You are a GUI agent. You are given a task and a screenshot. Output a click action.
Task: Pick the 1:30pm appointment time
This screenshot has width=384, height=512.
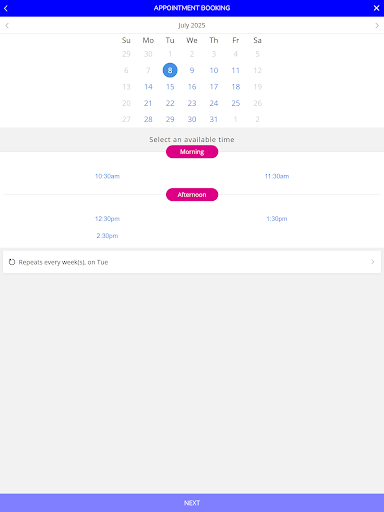point(277,219)
